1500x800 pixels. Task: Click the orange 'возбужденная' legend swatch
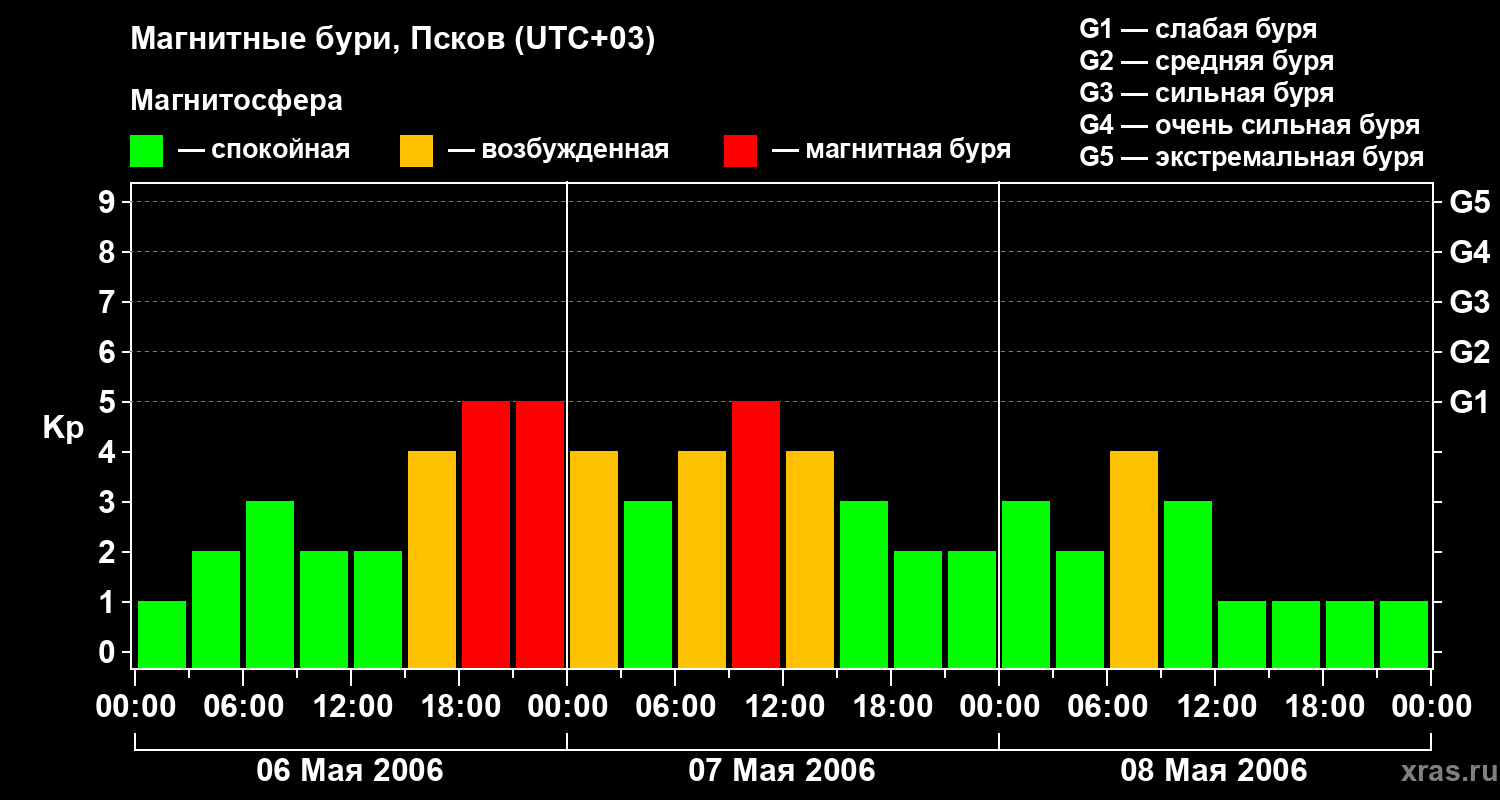tap(416, 151)
